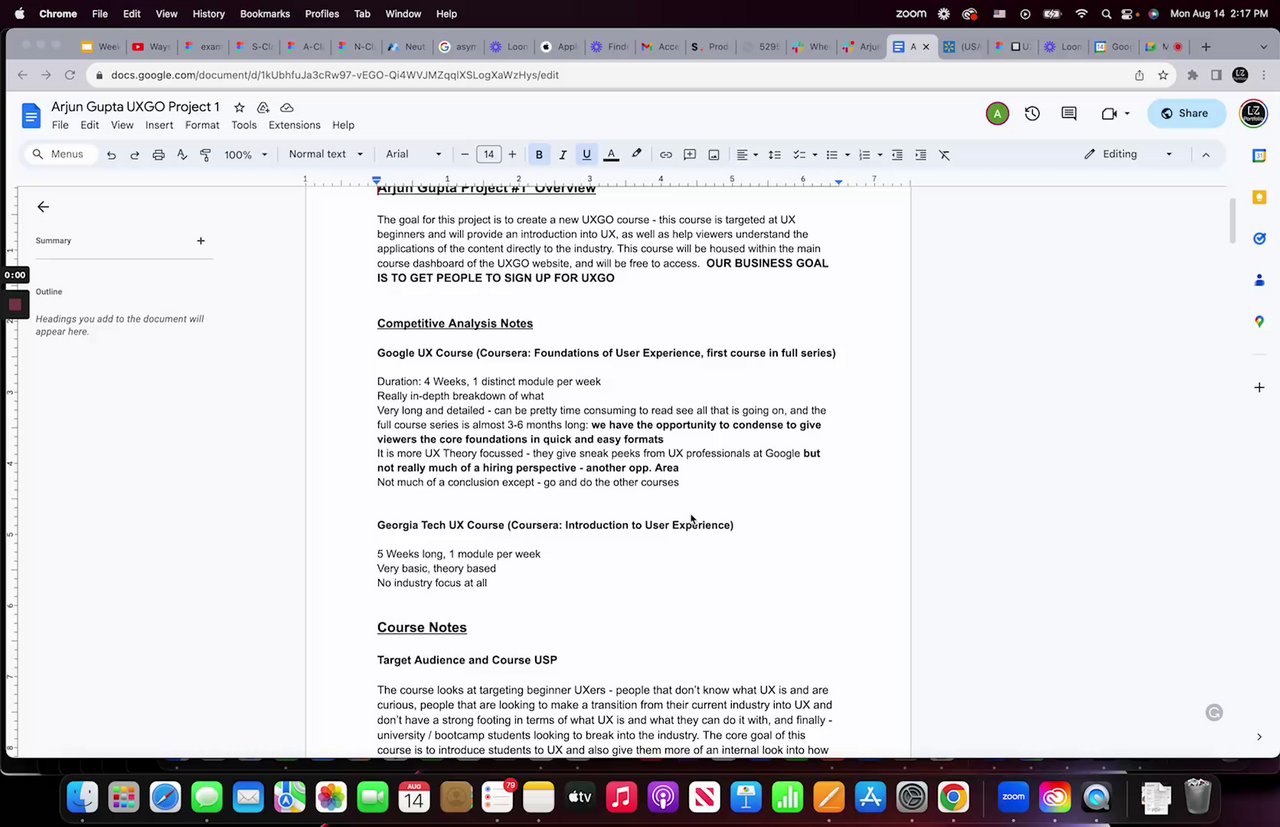Click Insert image toolbar icon
The image size is (1280, 827).
click(x=714, y=155)
